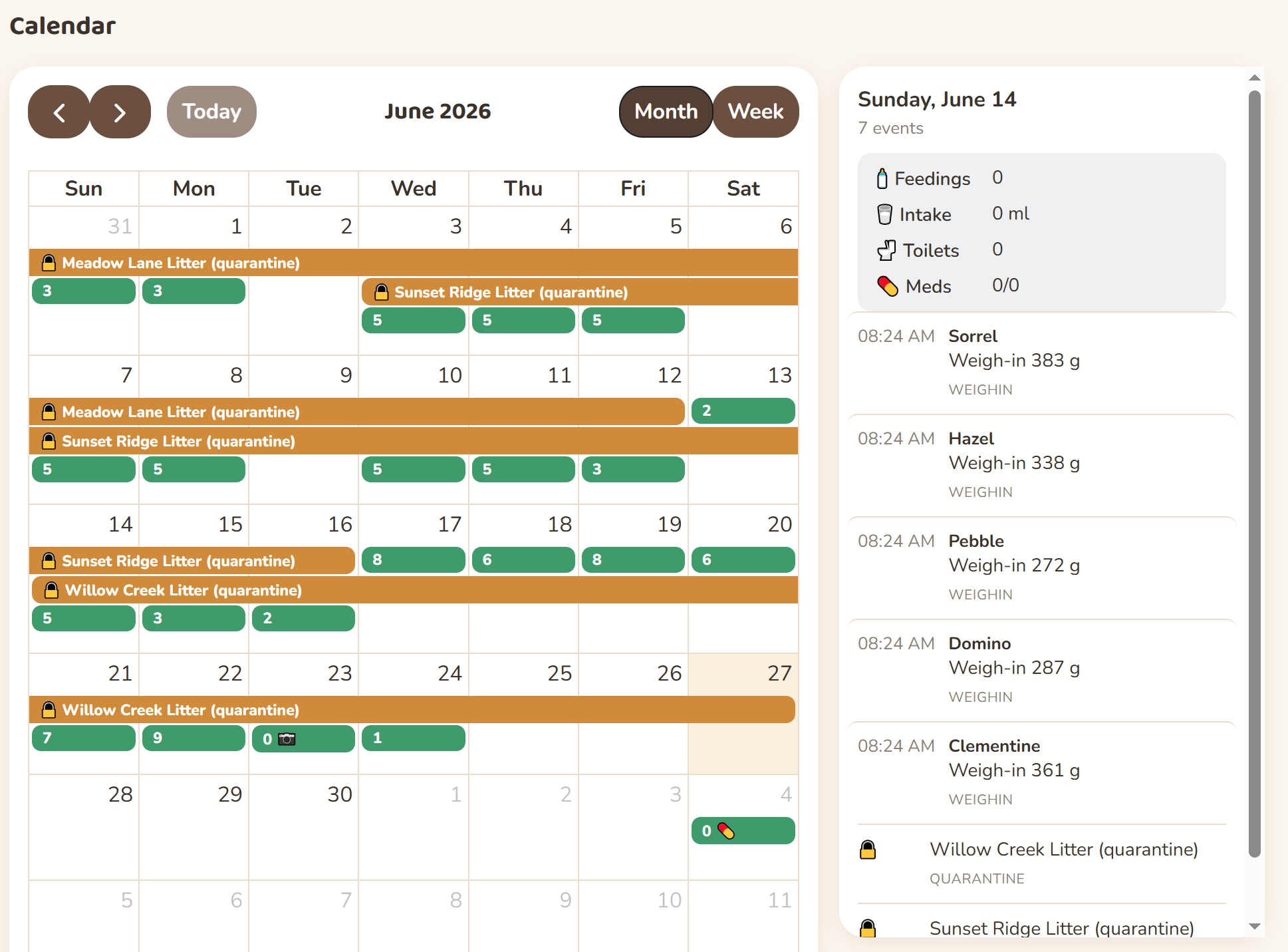Open Clementine weigh-in 361 g entry
Viewport: 1288px width, 952px height.
tap(1041, 772)
